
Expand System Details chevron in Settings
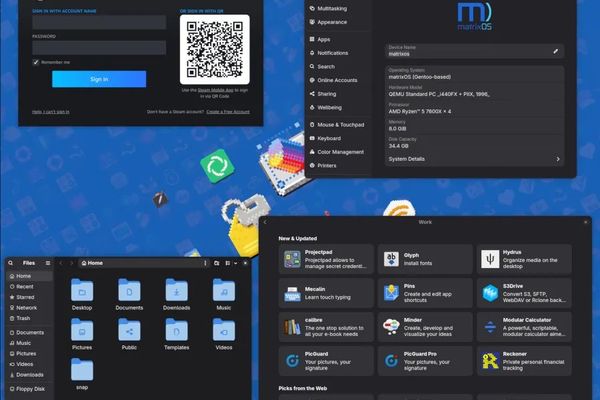pyautogui.click(x=558, y=159)
